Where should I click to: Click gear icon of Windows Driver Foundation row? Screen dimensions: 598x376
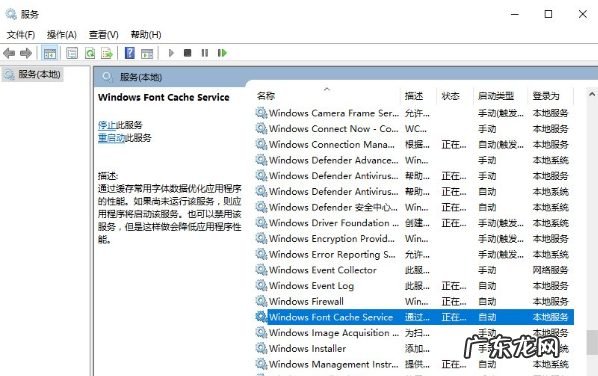click(x=261, y=223)
